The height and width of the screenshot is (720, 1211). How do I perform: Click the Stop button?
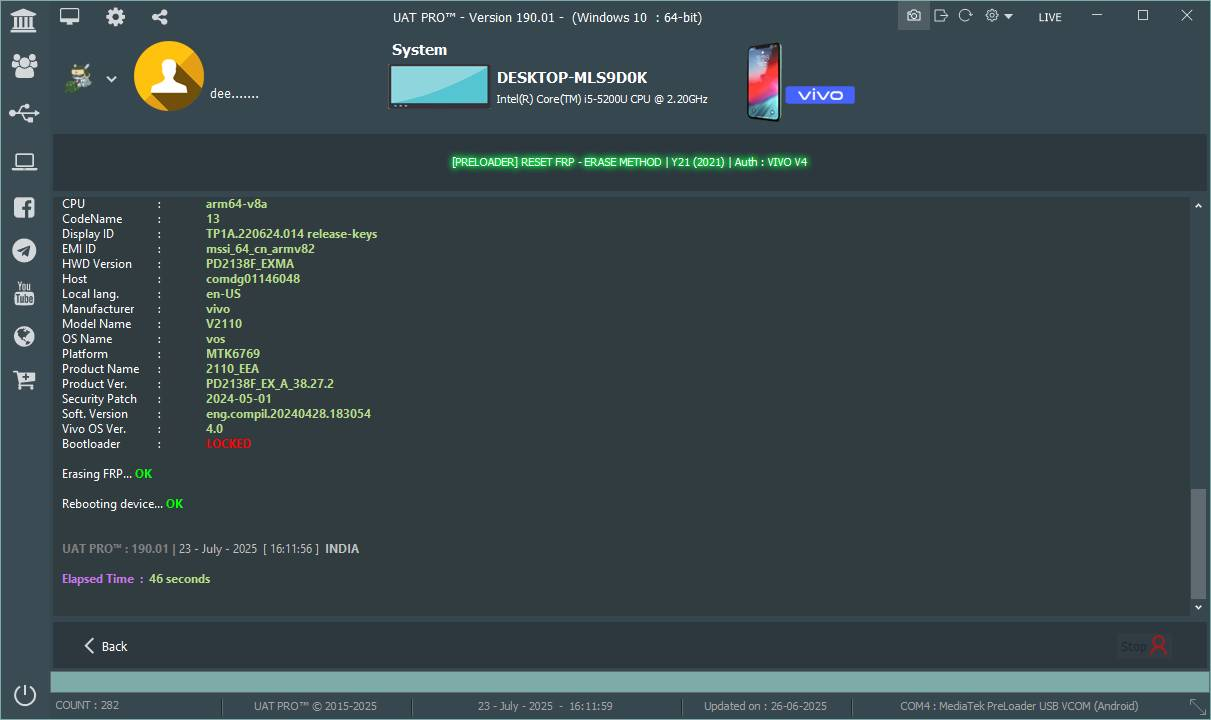[x=1143, y=646]
